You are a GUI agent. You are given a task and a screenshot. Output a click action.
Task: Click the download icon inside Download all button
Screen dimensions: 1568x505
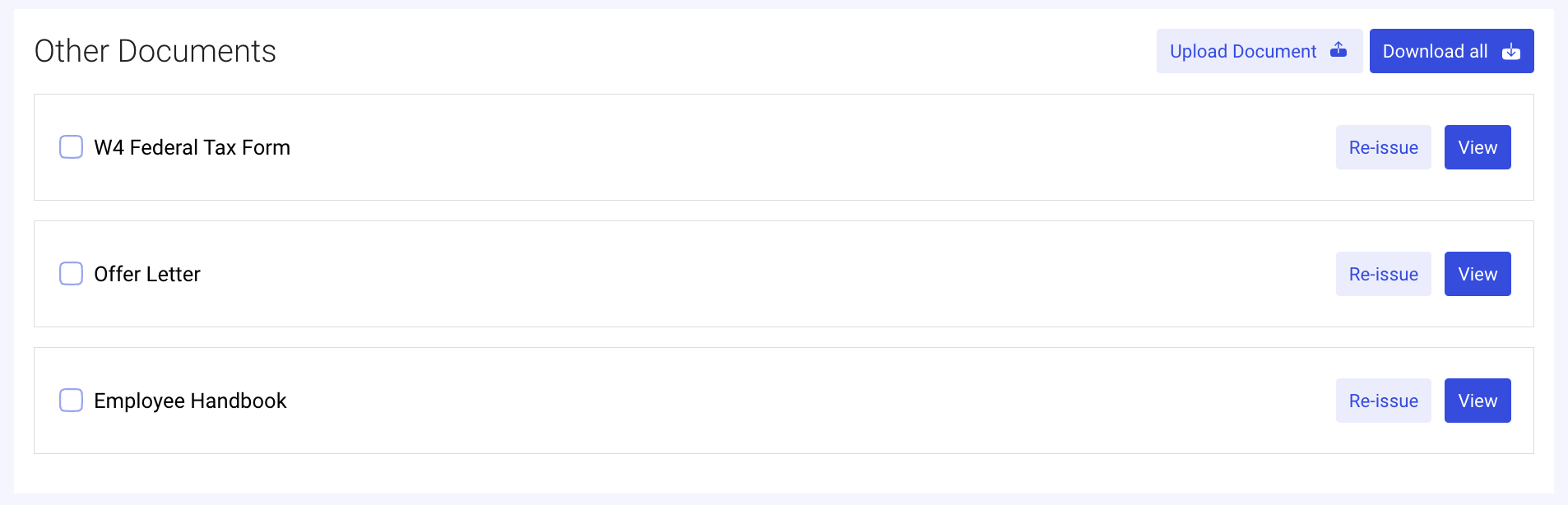point(1512,51)
